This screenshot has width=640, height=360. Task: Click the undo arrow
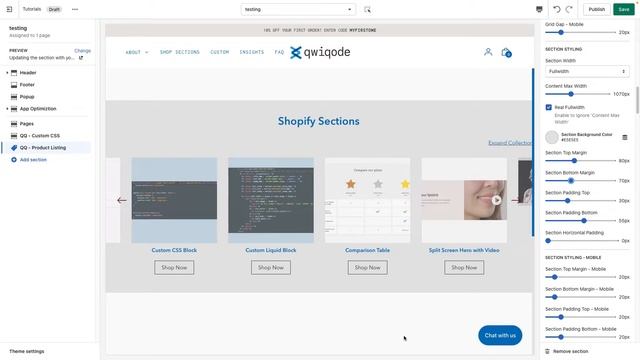click(557, 9)
